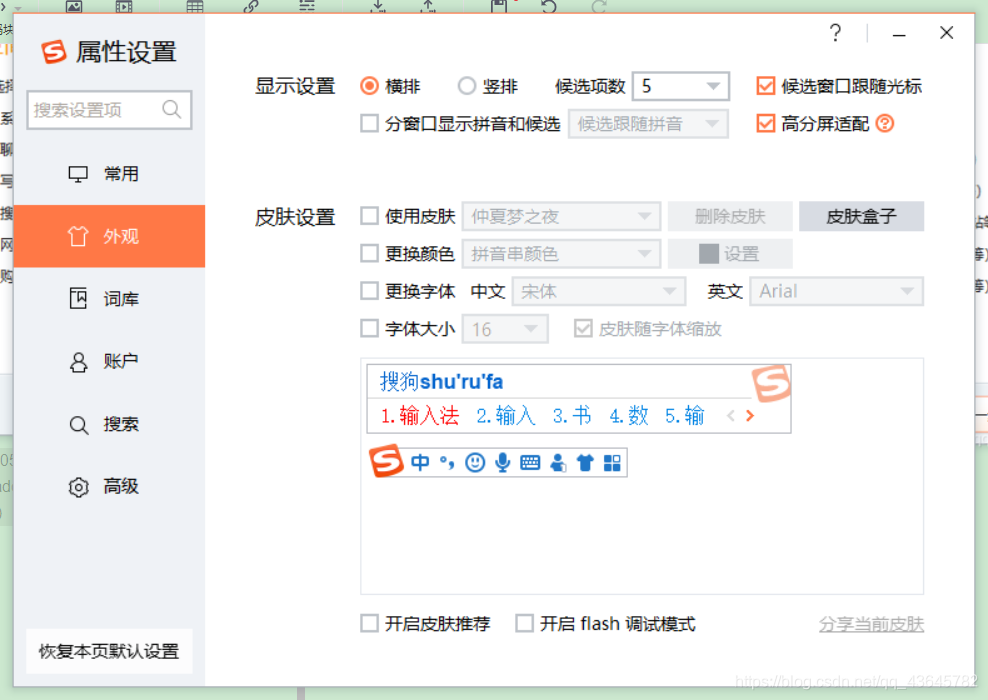
Task: Check the 字体大小 checkbox
Action: (369, 328)
